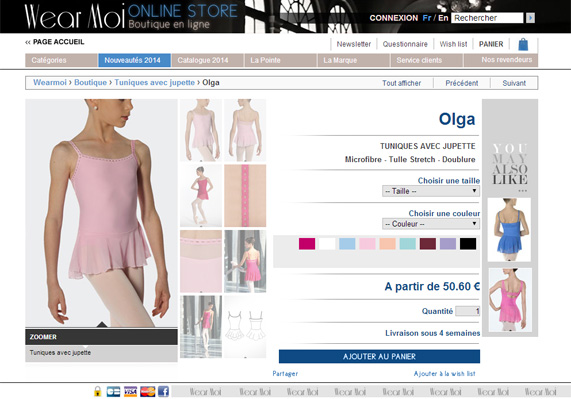View pink trim strip detail thumbnail

(x=245, y=195)
